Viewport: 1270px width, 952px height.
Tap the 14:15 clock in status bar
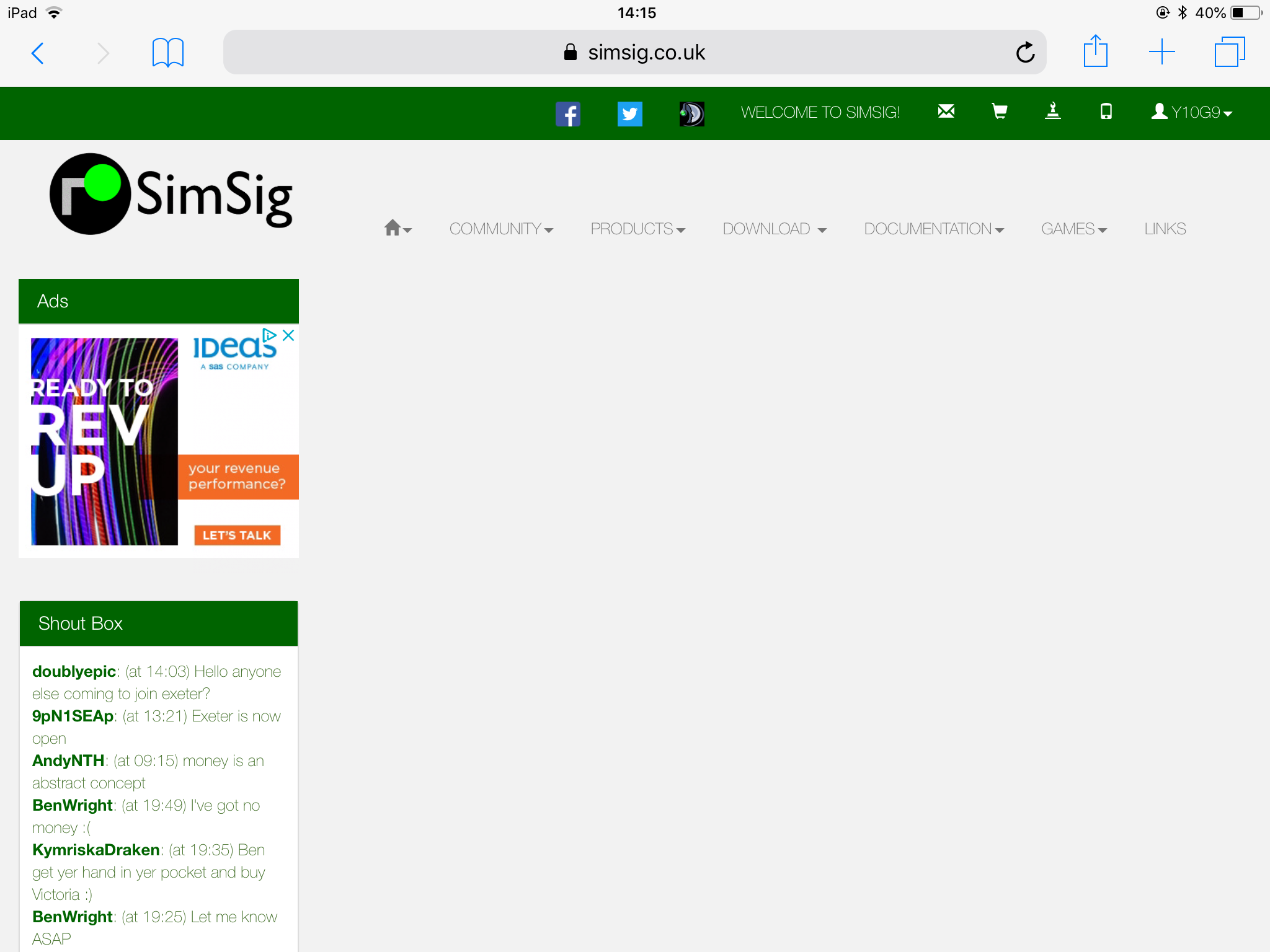(636, 12)
